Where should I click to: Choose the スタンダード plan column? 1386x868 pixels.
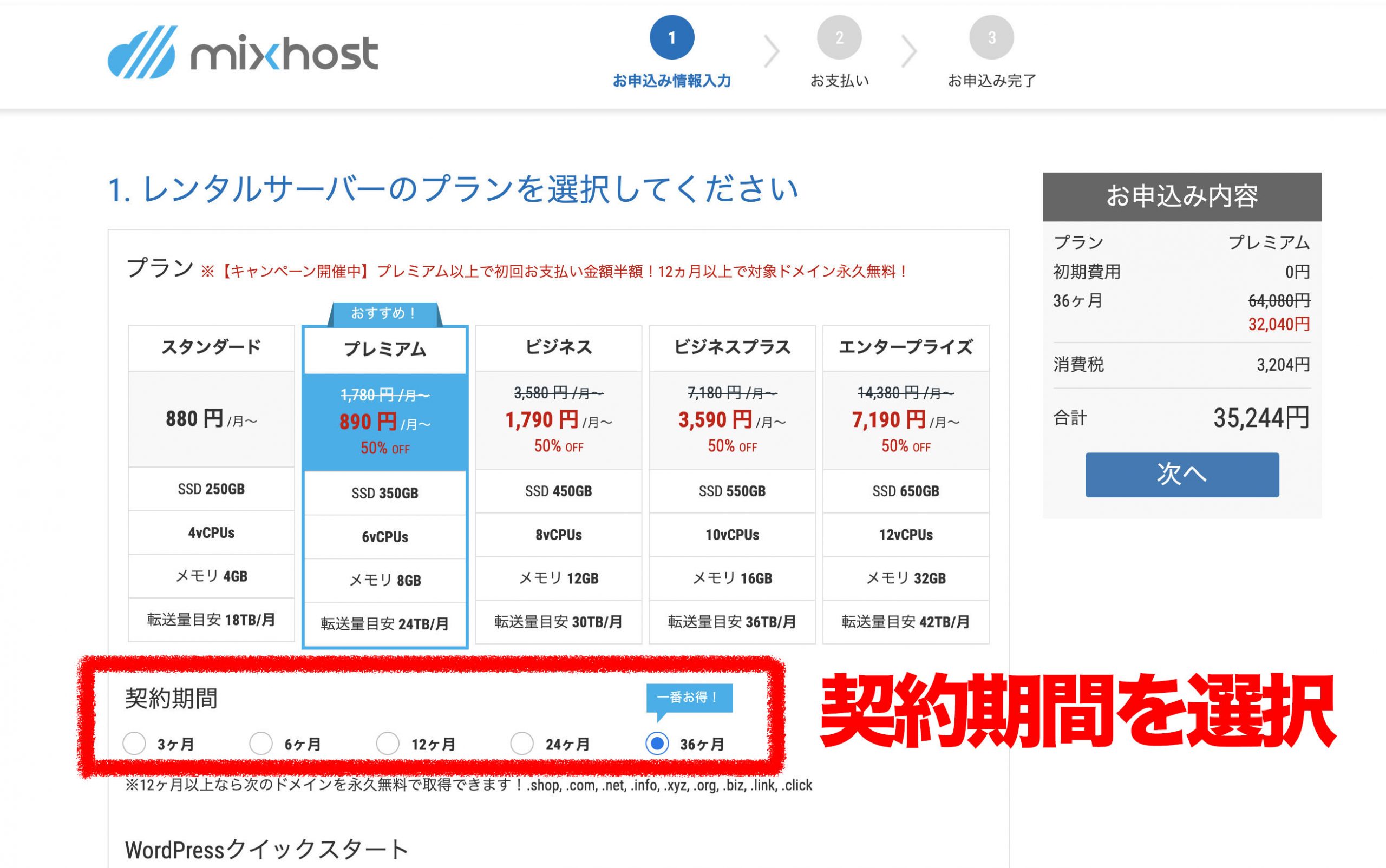211,348
